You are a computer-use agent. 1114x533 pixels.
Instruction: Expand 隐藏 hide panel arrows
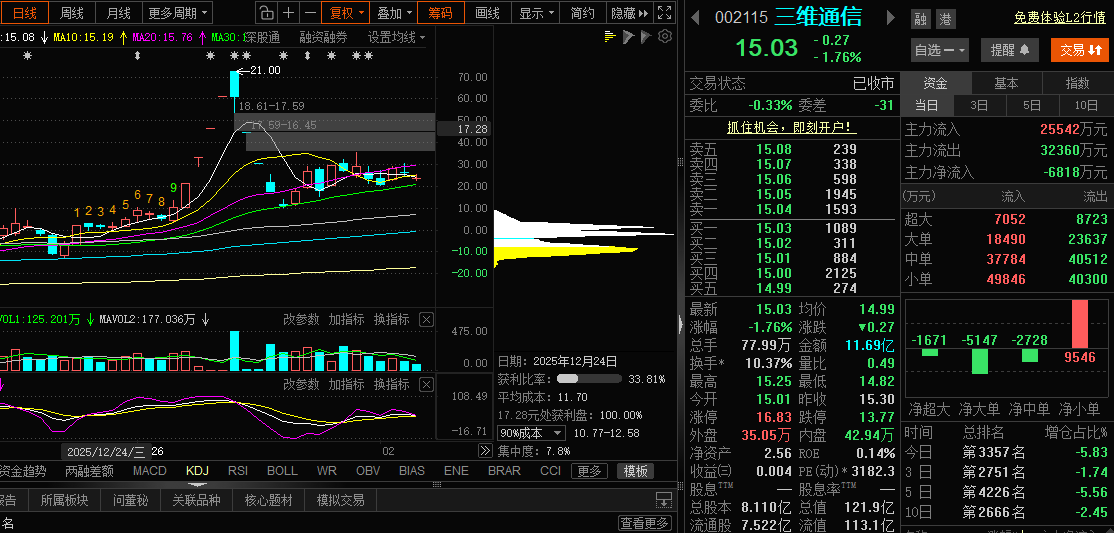629,13
